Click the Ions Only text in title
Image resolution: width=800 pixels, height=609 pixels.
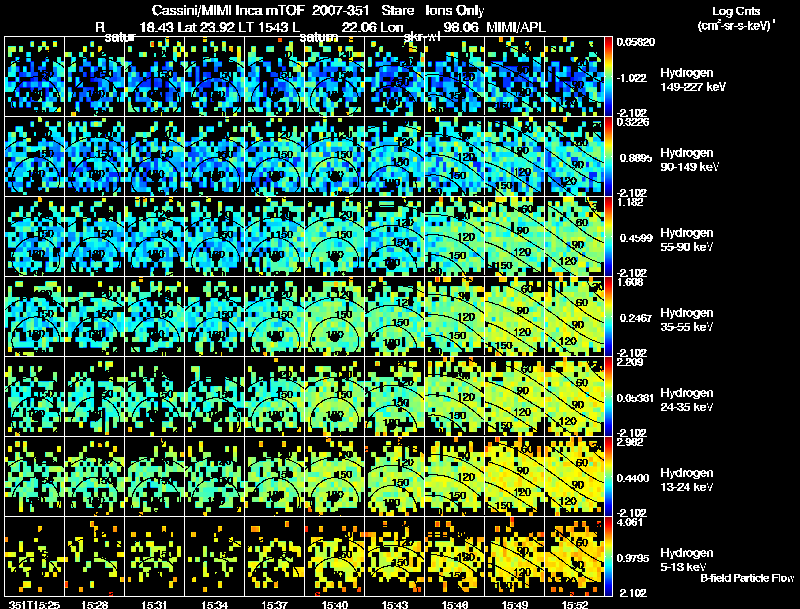(x=455, y=11)
